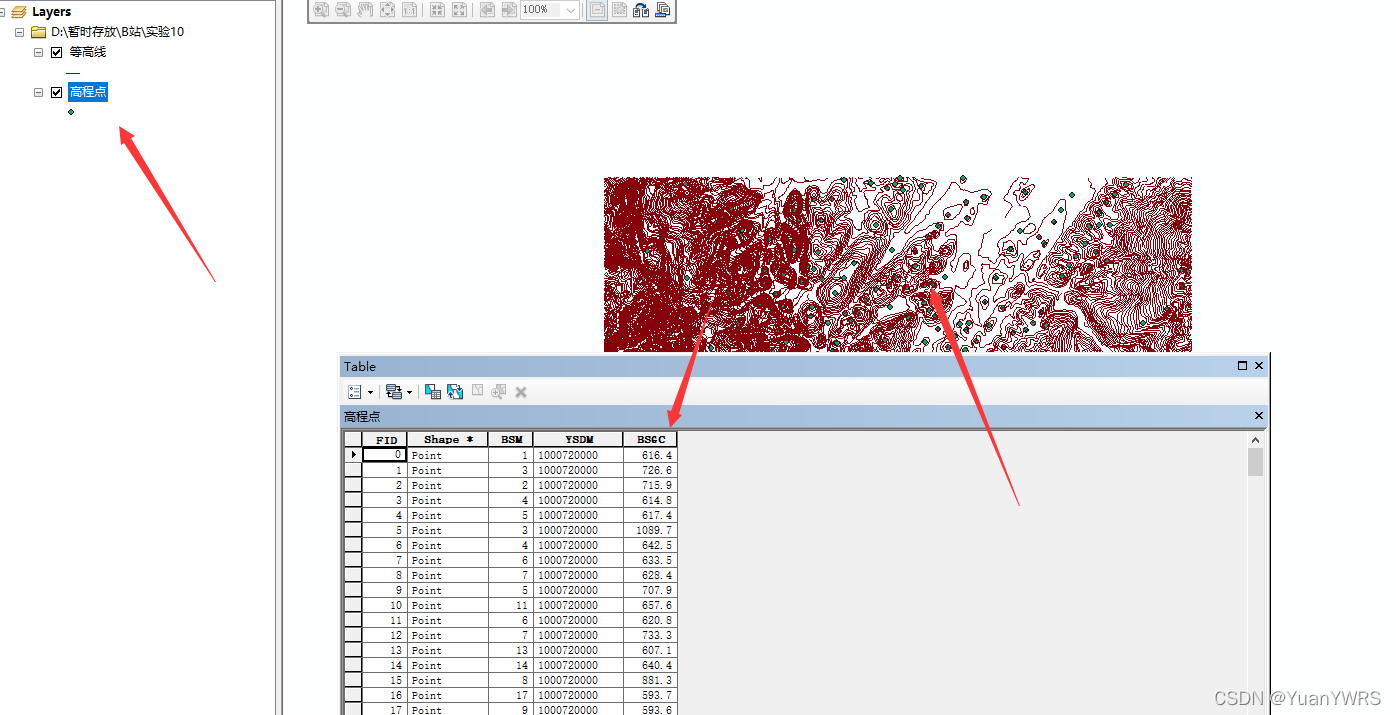The height and width of the screenshot is (715, 1396).
Task: Click BSGC cell with value 607.1
Action: click(x=650, y=650)
